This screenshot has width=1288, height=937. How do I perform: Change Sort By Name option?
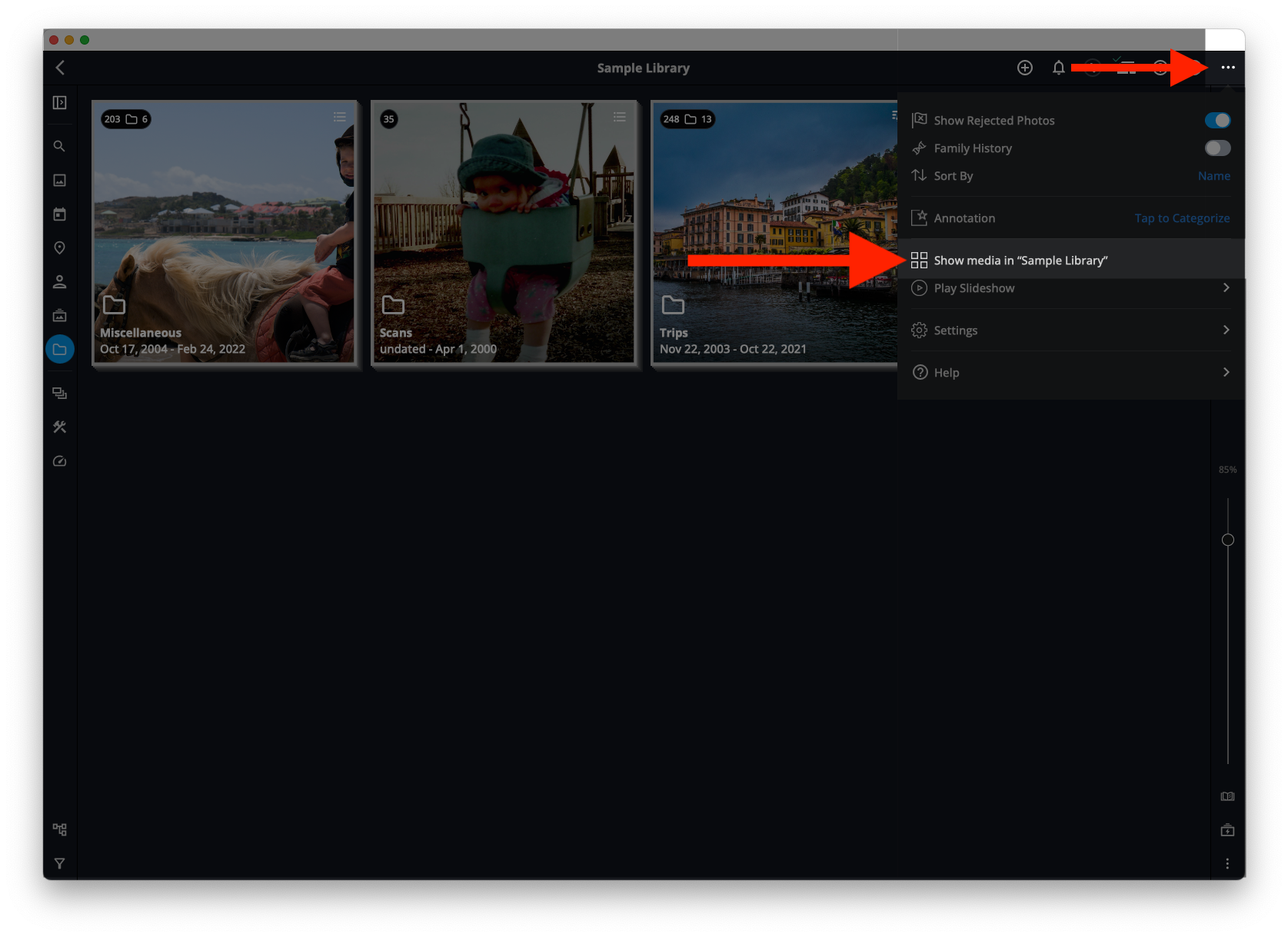(x=1213, y=176)
